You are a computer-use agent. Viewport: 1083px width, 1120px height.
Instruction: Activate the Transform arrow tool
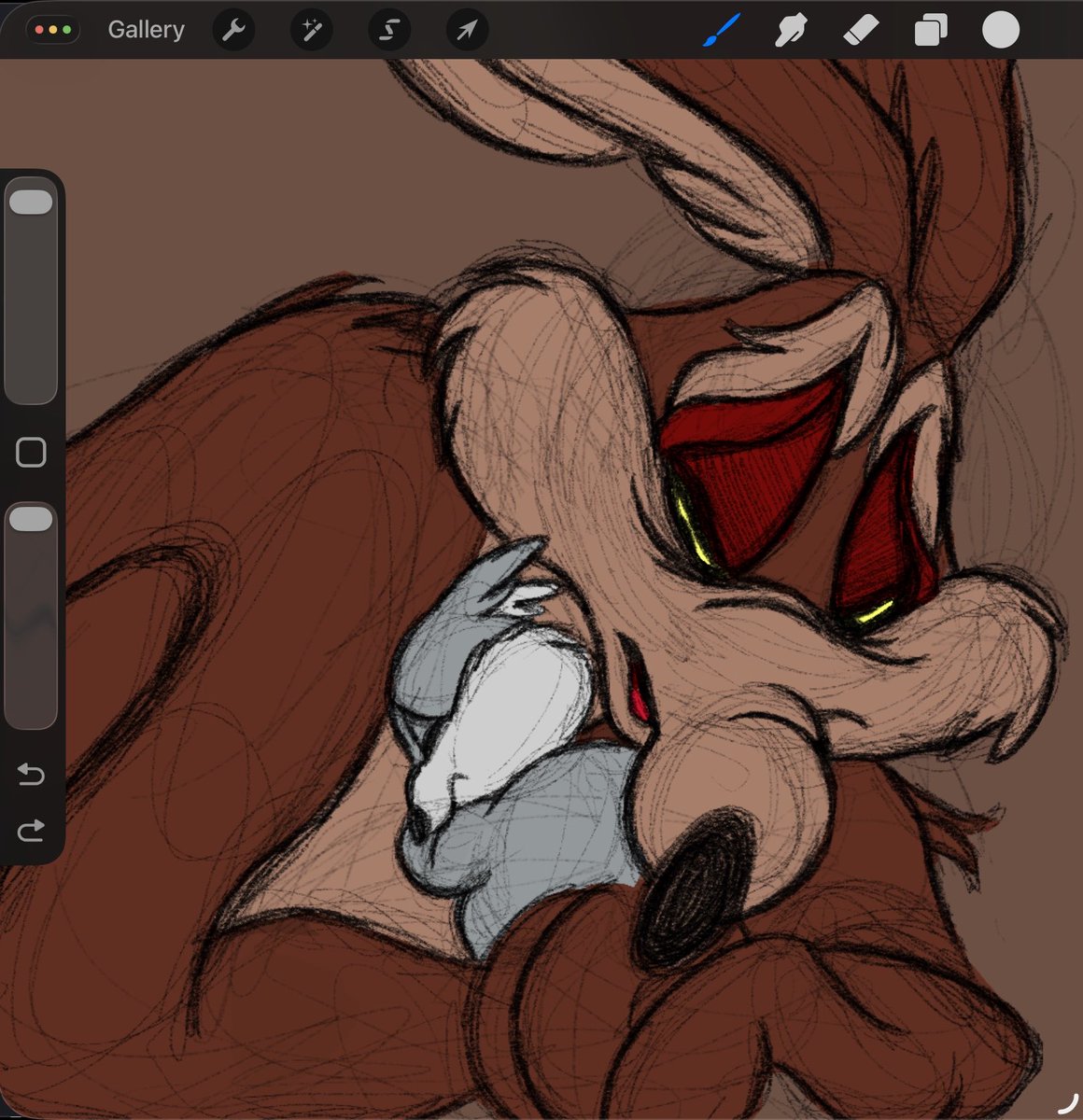pos(466,30)
